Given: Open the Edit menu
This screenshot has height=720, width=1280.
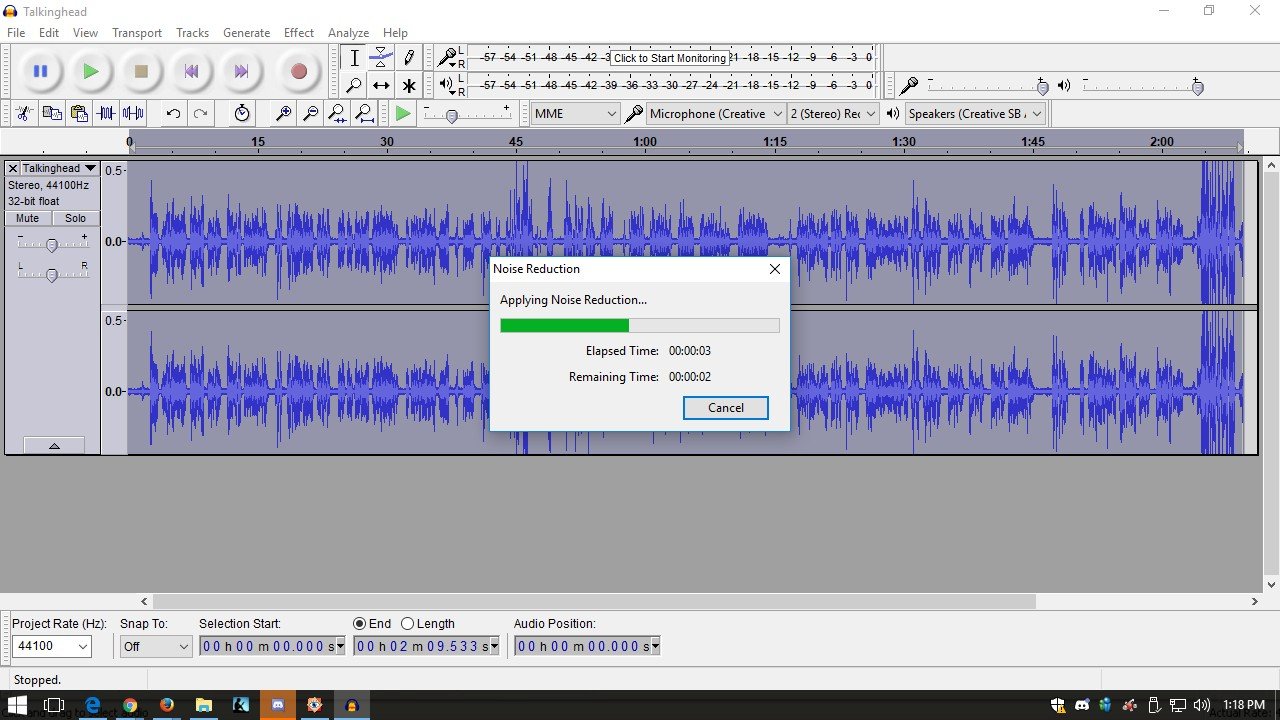Looking at the screenshot, I should 49,32.
